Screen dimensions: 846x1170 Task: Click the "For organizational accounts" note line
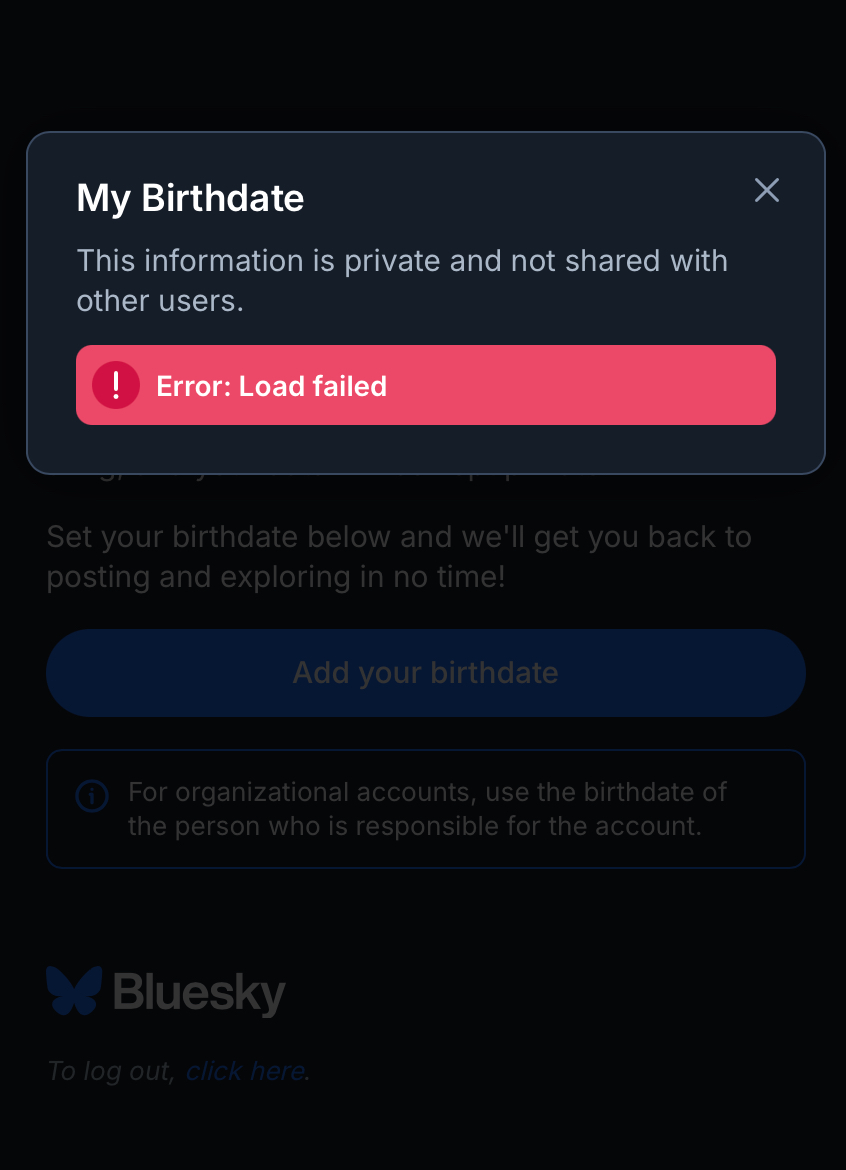pyautogui.click(x=427, y=792)
